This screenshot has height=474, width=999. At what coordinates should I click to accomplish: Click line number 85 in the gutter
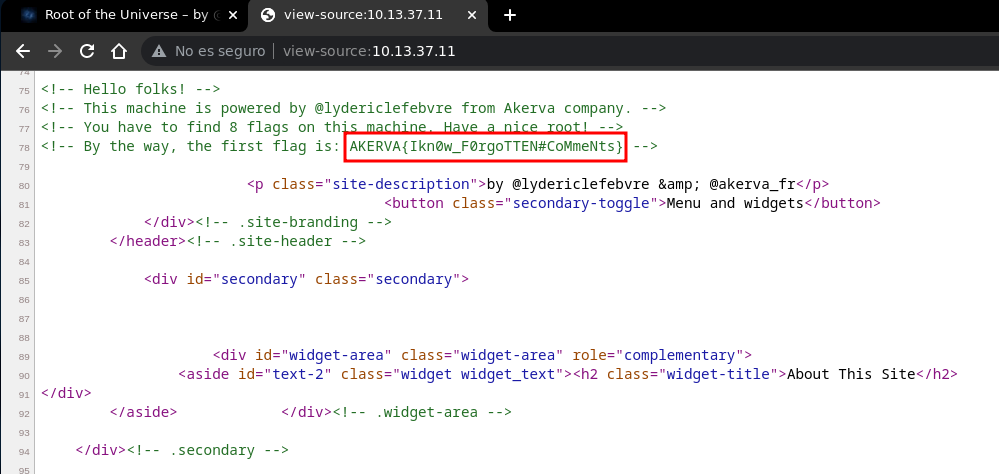[x=24, y=280]
